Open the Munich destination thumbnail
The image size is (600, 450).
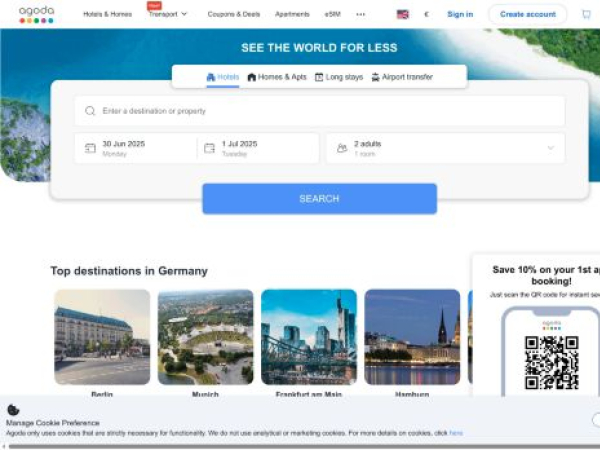205,337
